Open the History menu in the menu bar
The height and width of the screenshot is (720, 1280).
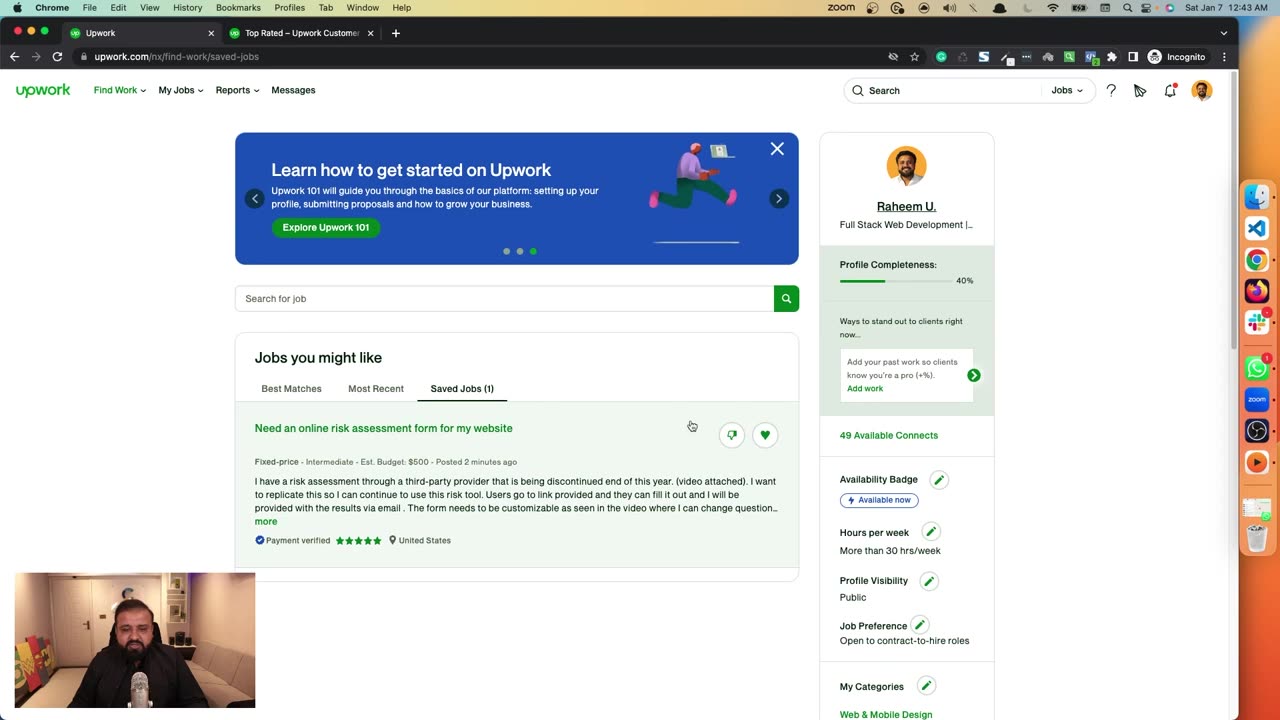pos(187,8)
